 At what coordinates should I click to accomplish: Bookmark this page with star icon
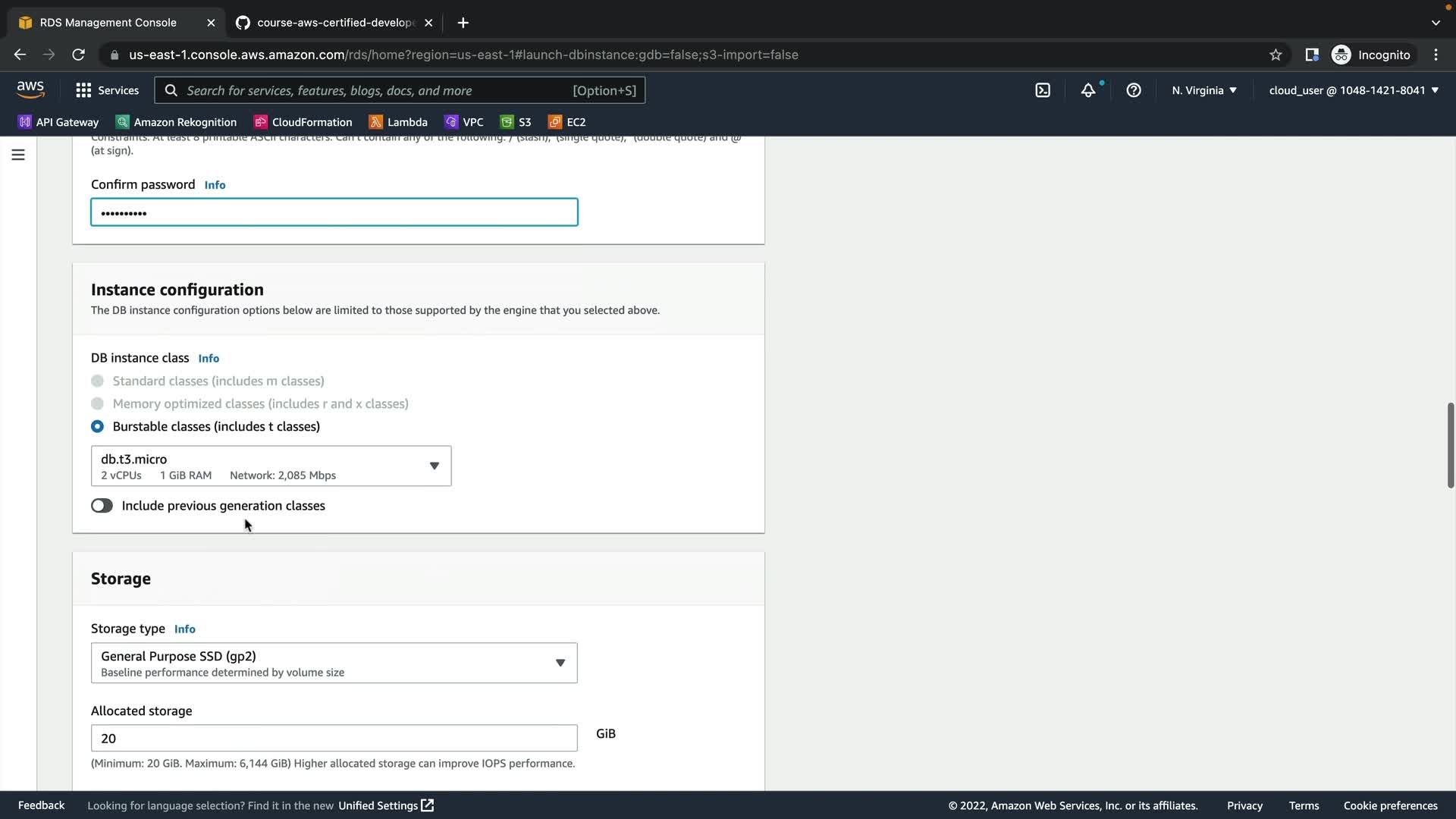pyautogui.click(x=1276, y=55)
